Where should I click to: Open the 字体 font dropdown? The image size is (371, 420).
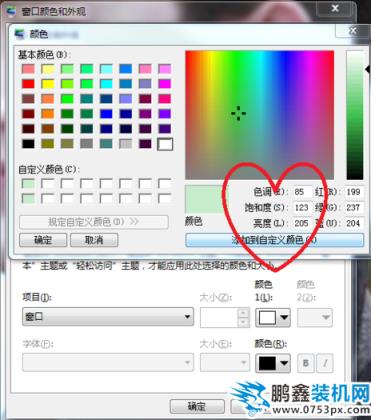coord(108,362)
